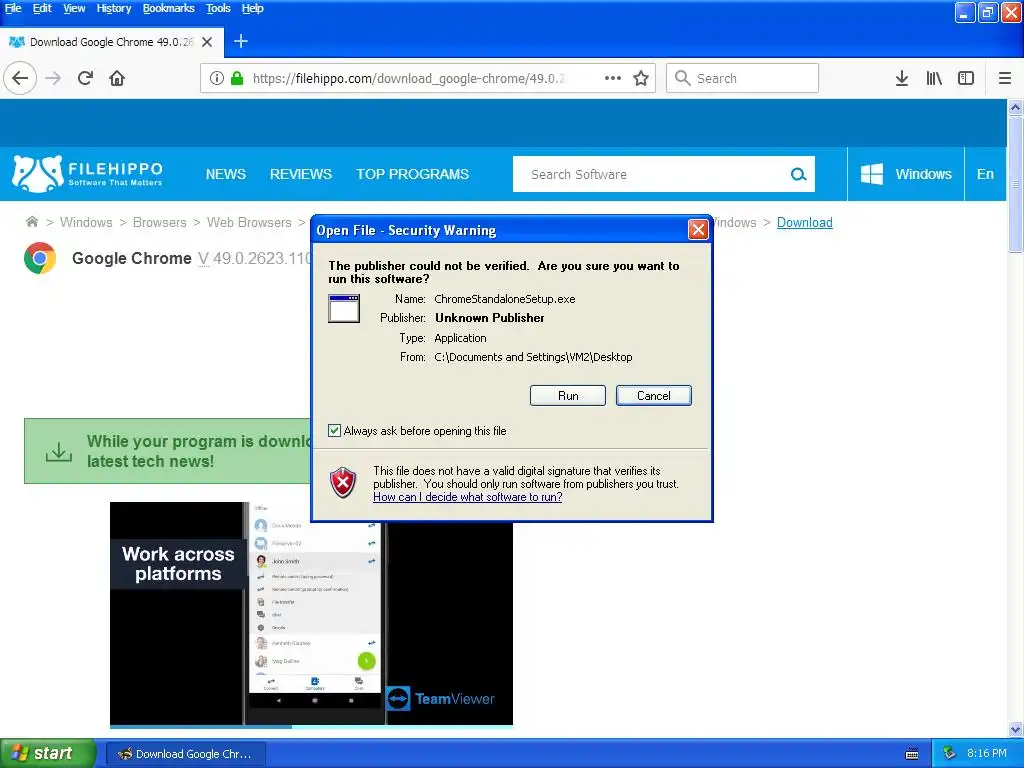1024x768 pixels.
Task: Click the page scrollbar up arrow
Action: click(1015, 108)
